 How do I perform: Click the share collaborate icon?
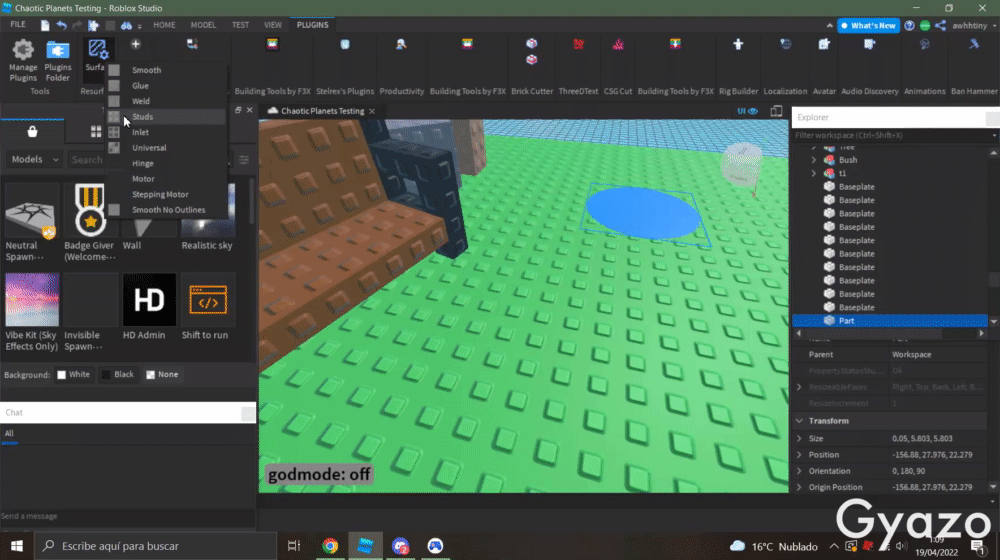(x=940, y=26)
